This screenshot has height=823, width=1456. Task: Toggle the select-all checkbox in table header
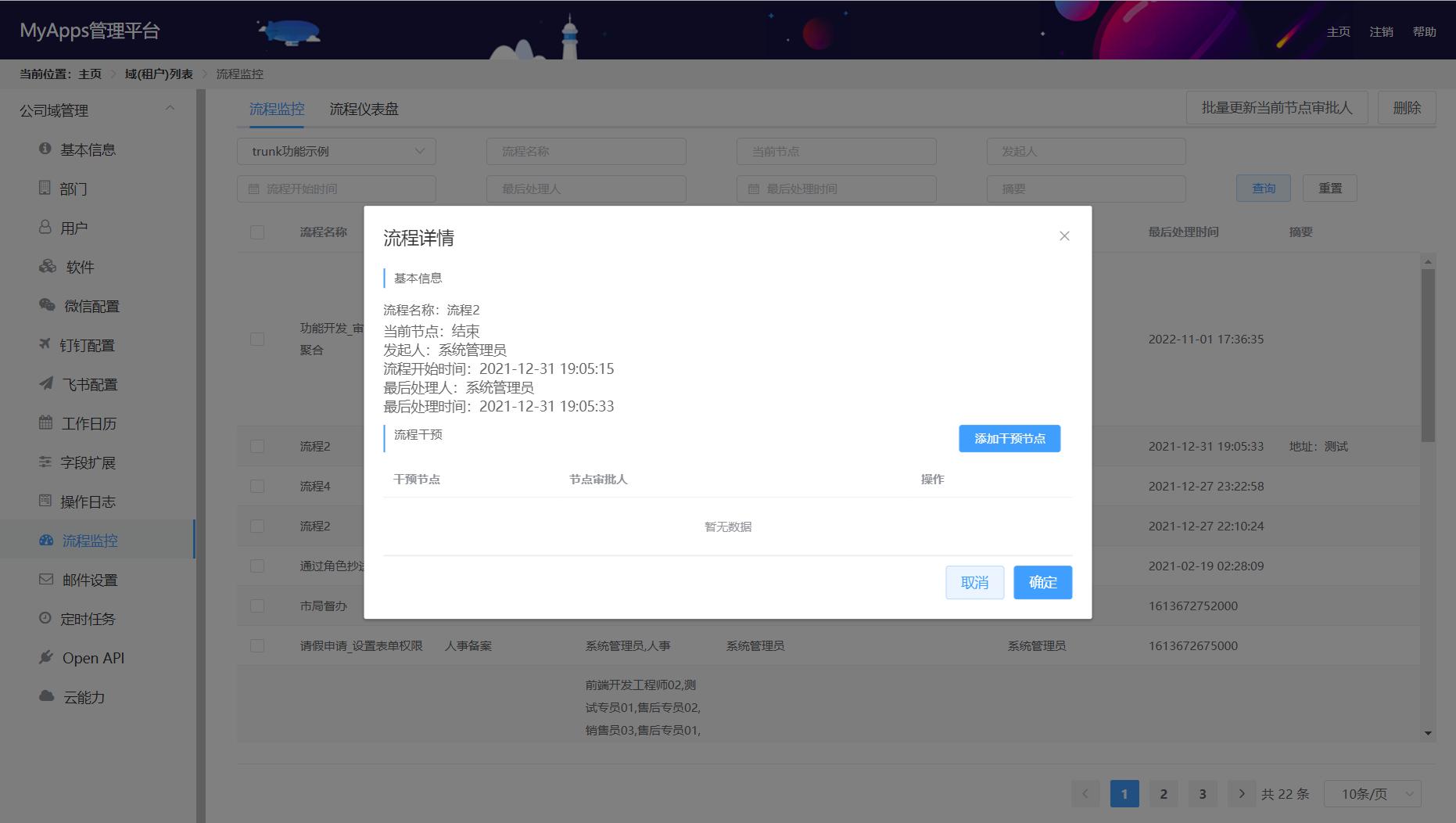(x=257, y=232)
